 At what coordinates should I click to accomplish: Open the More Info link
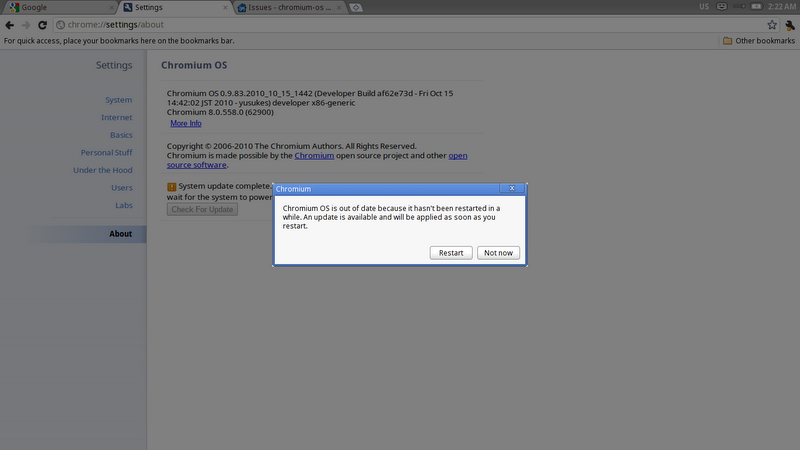(x=186, y=123)
